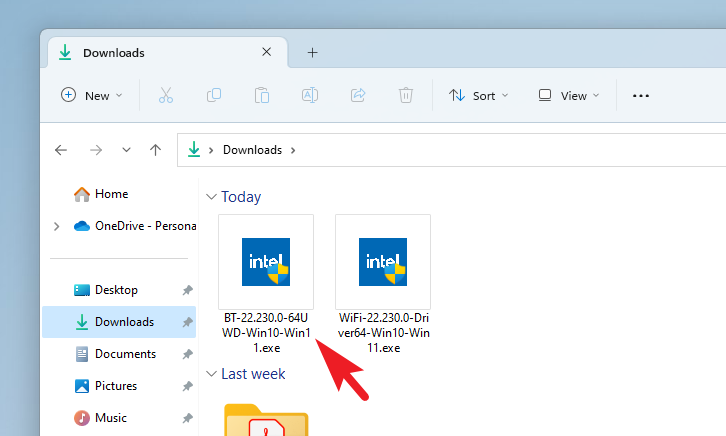The width and height of the screenshot is (726, 436).
Task: Open Music in the sidebar
Action: coord(119,417)
